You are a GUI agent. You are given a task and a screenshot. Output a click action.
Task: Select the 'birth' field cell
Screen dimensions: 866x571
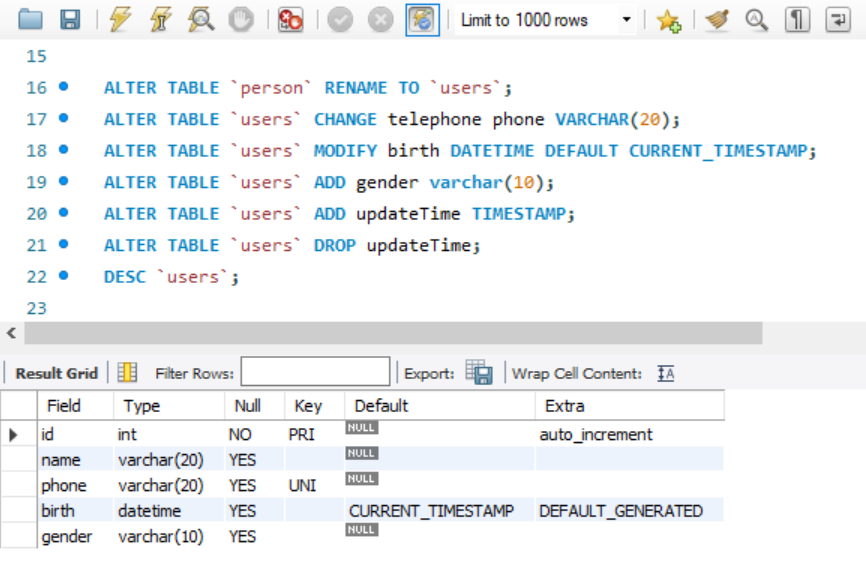click(75, 510)
